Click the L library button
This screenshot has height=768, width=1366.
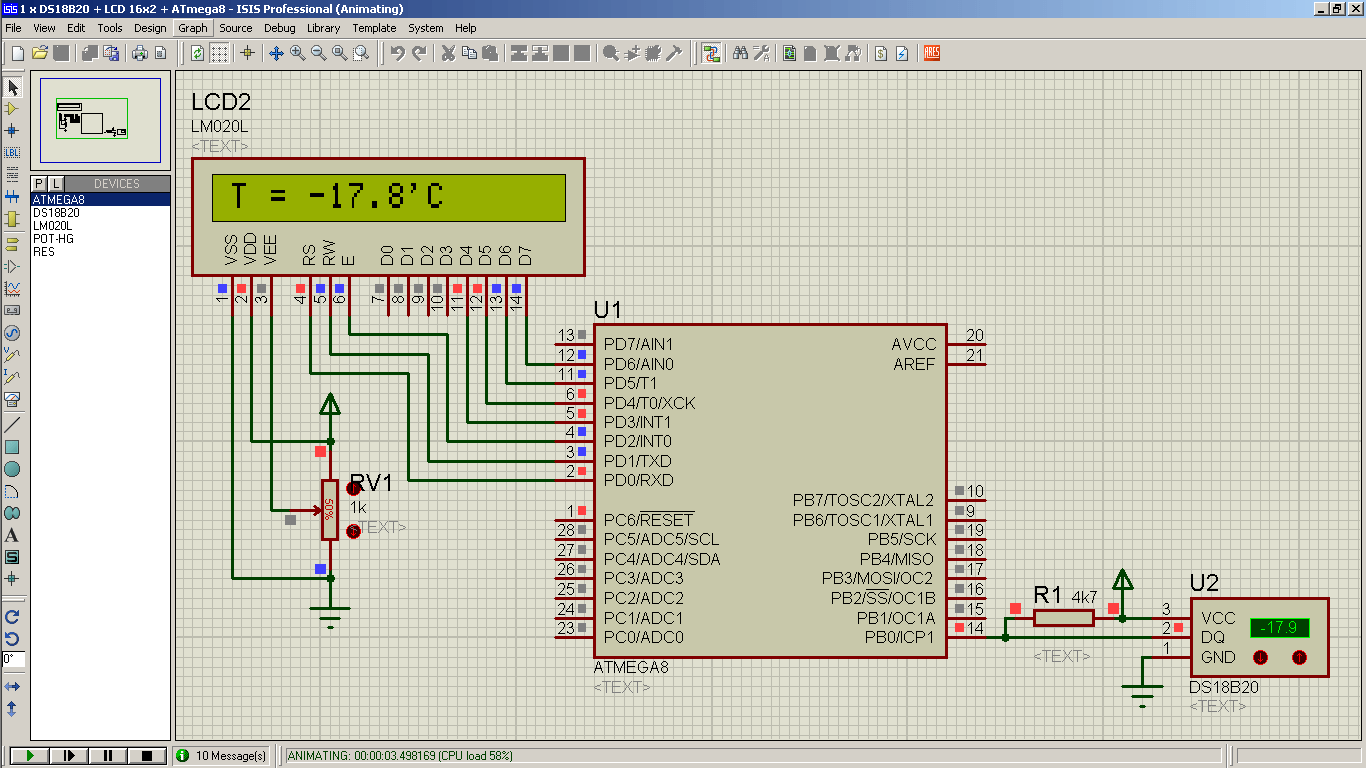(56, 183)
